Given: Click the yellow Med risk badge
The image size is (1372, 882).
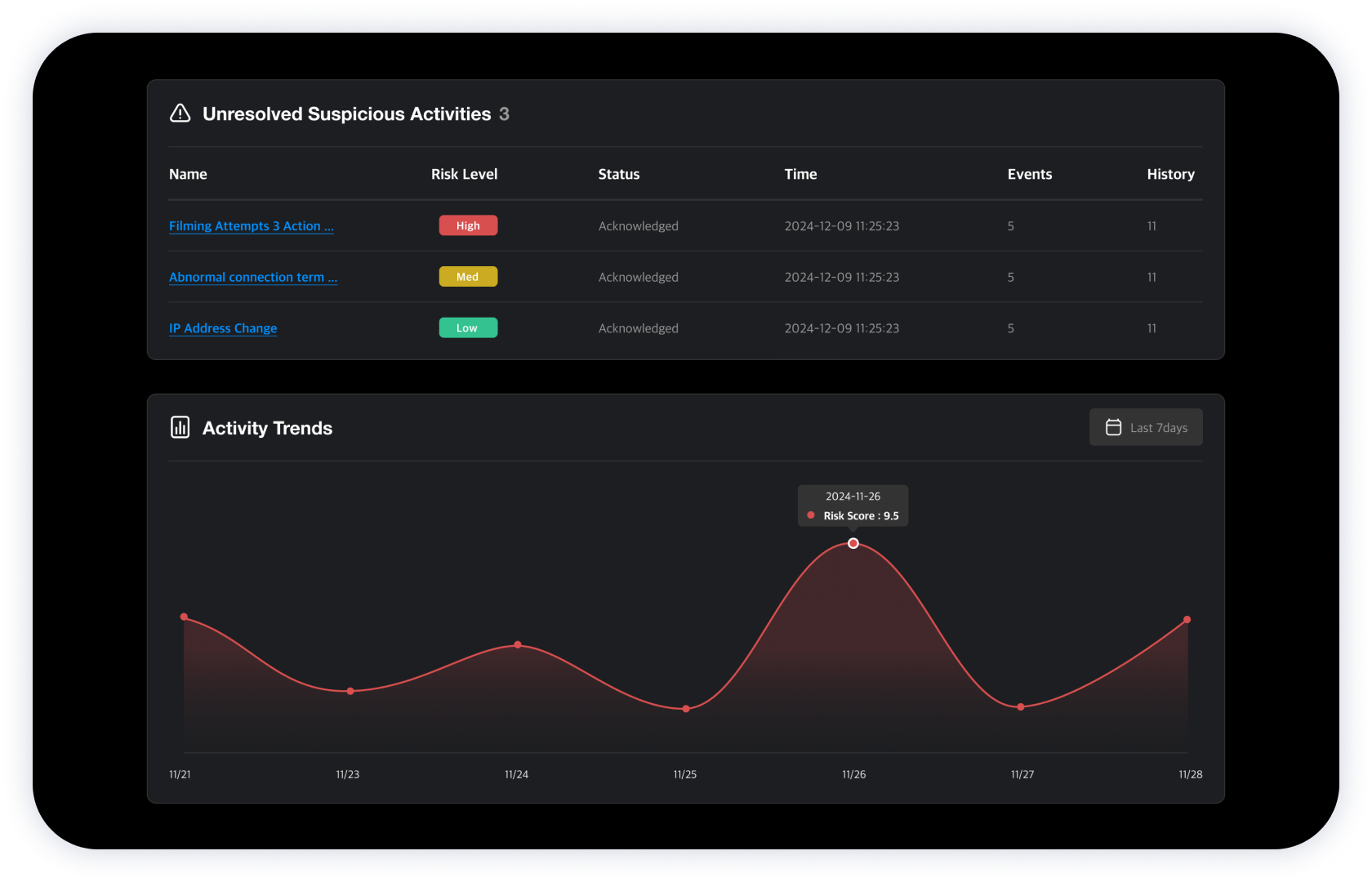Looking at the screenshot, I should click(x=468, y=277).
